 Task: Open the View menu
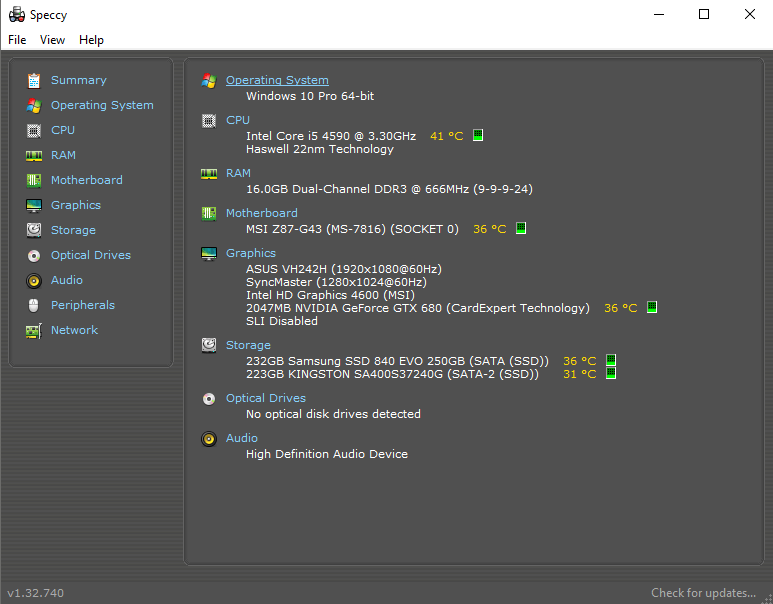click(x=52, y=40)
